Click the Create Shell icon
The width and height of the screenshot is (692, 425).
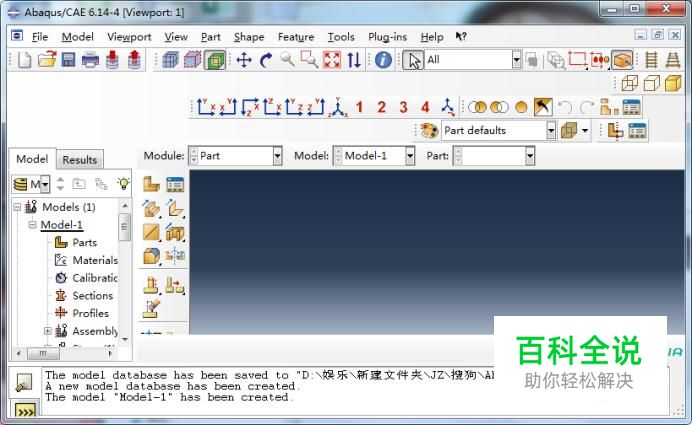tap(175, 208)
